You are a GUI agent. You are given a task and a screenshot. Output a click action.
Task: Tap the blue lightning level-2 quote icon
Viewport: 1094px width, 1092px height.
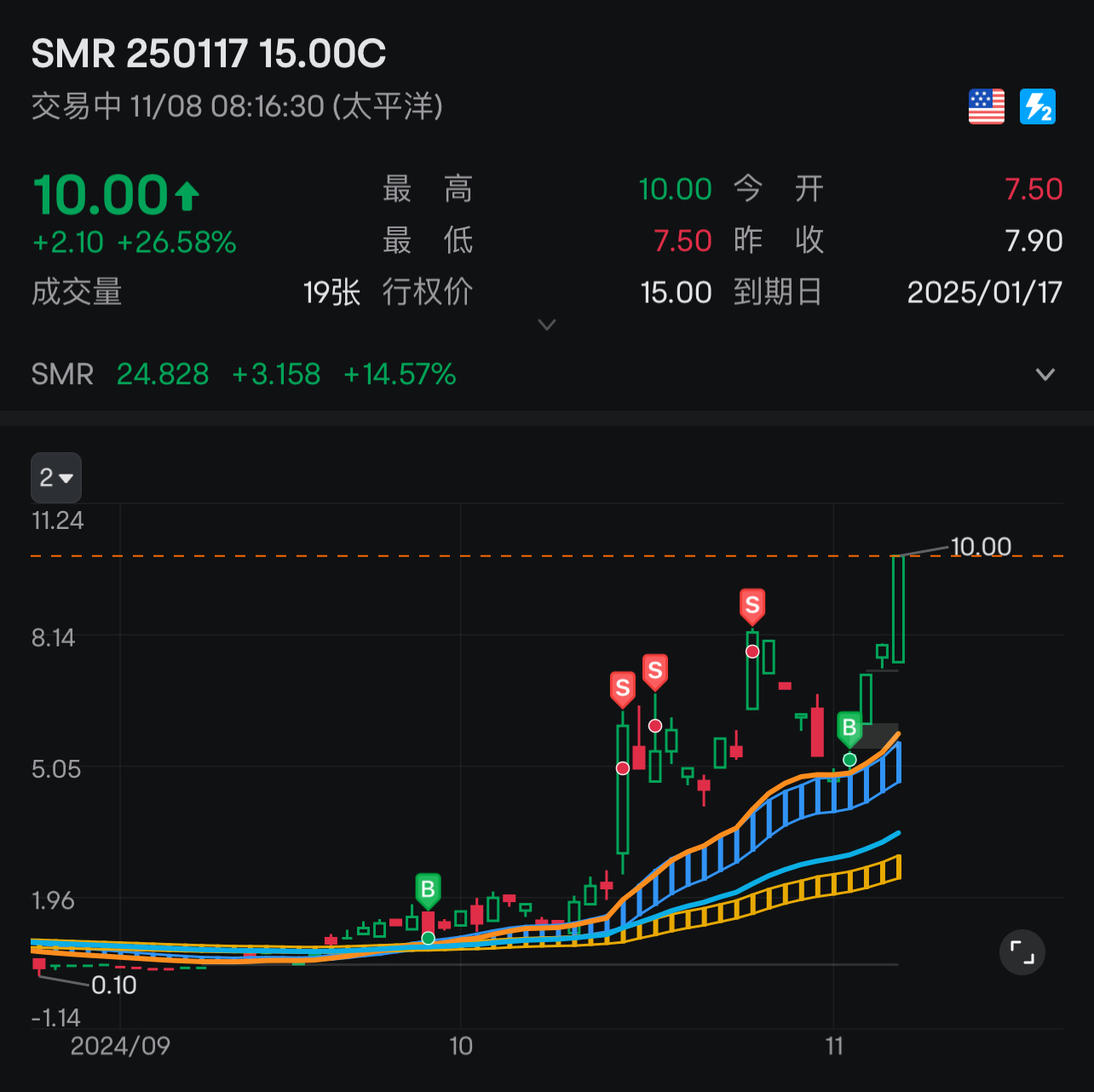[1038, 106]
